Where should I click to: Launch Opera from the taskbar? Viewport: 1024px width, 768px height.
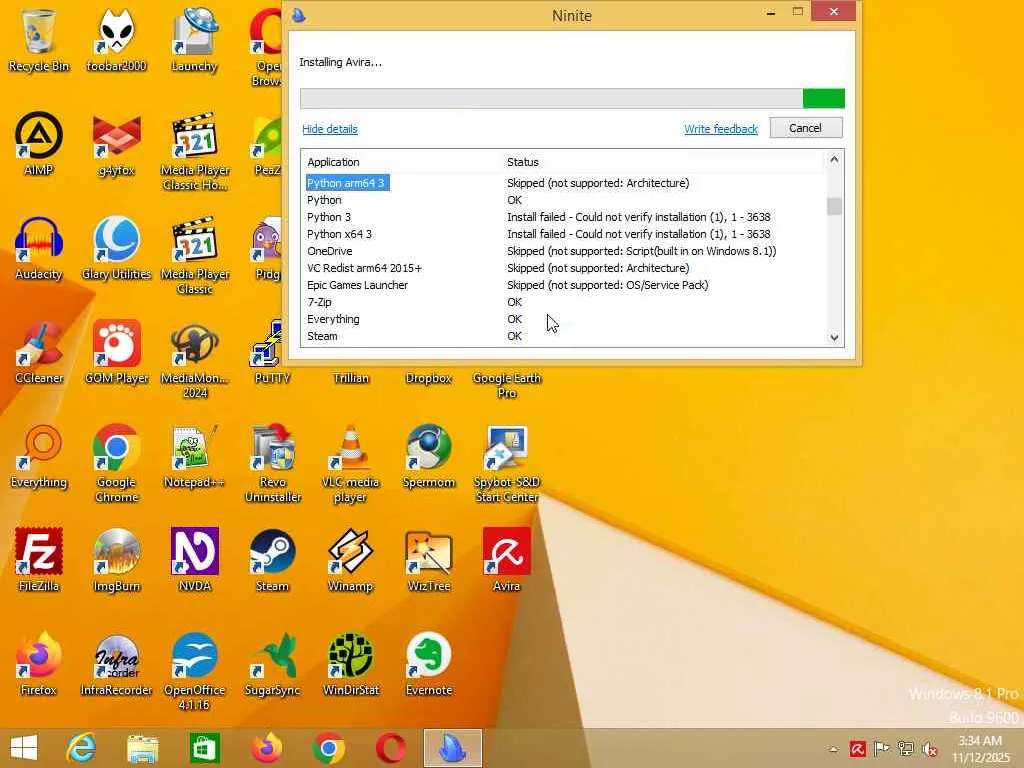[x=391, y=748]
